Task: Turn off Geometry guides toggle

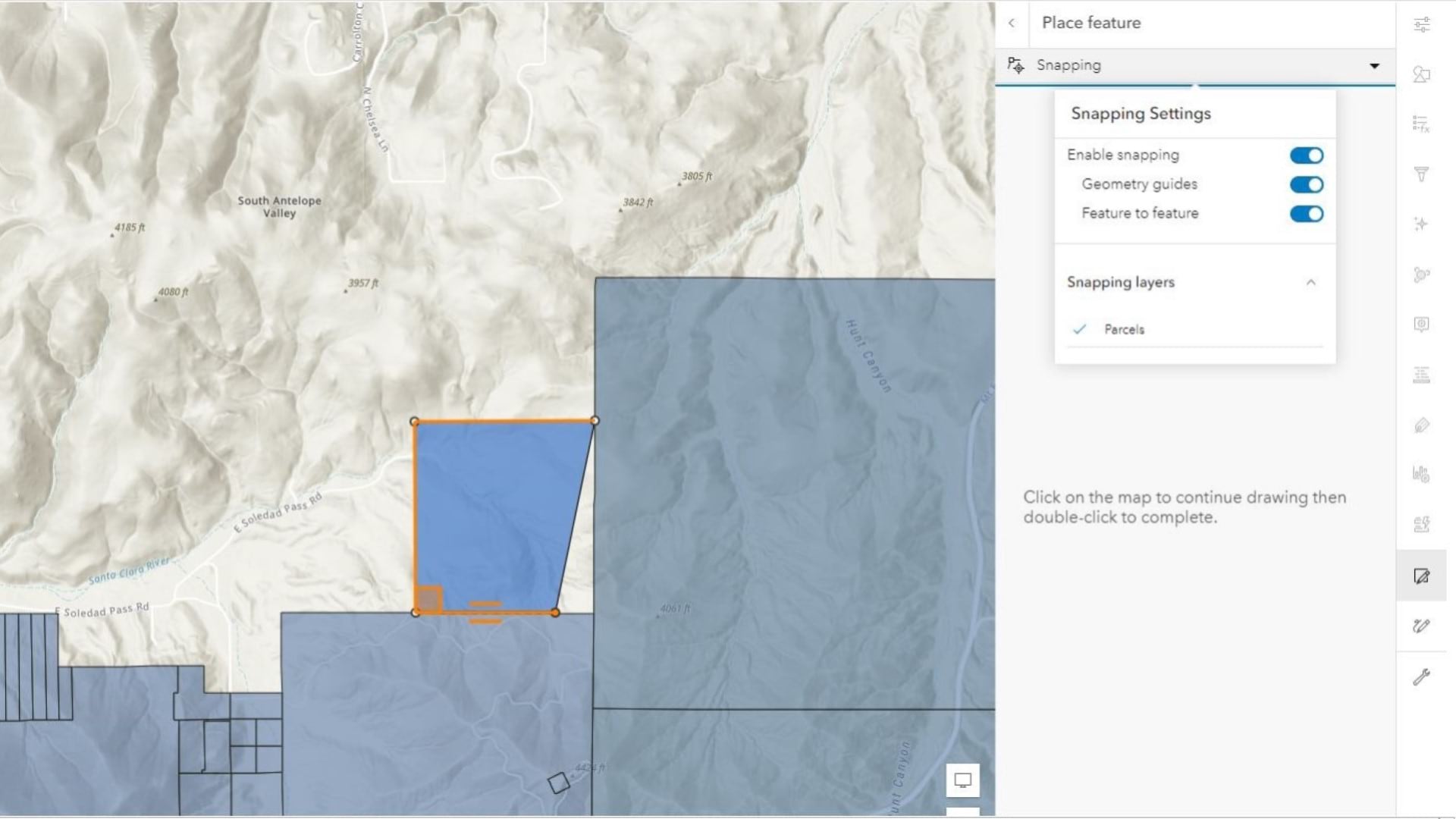Action: click(x=1306, y=185)
